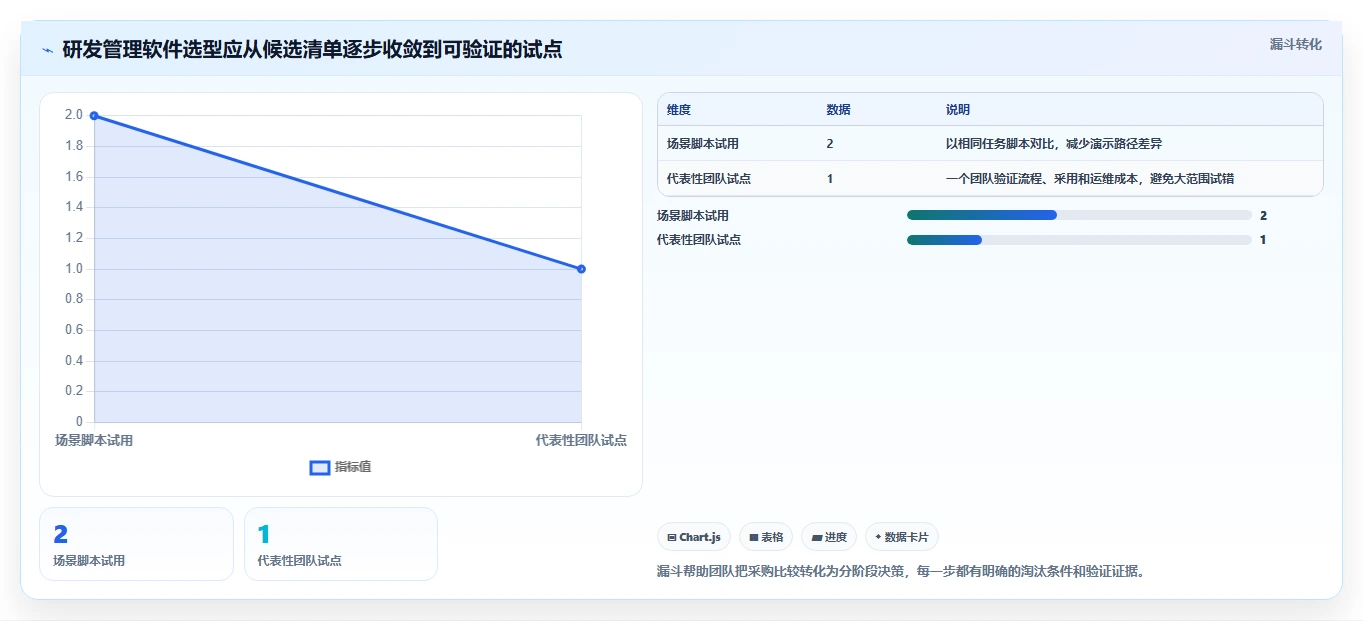Select the 场景脚本试用 table row cell
The height and width of the screenshot is (621, 1363).
click(703, 144)
